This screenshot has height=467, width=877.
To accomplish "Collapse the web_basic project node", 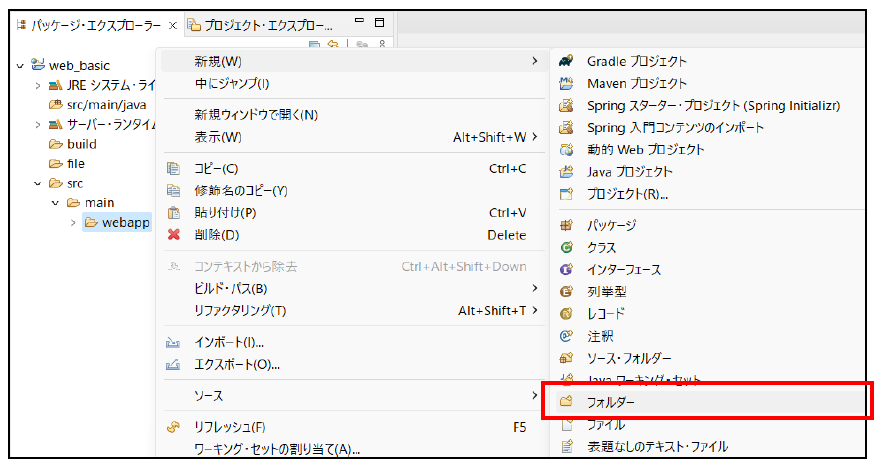I will point(20,66).
